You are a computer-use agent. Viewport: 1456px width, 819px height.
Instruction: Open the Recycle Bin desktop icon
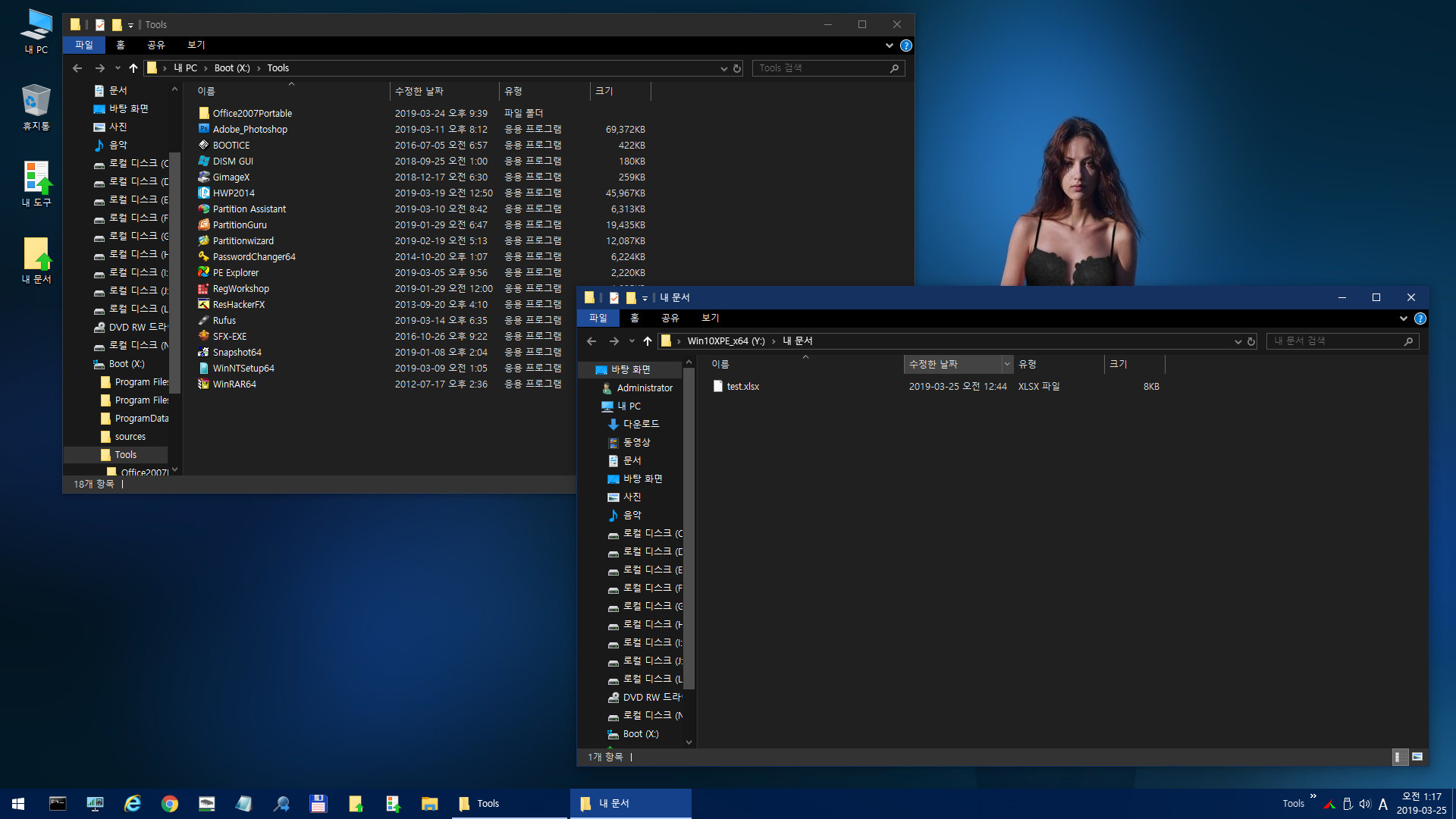tap(36, 107)
